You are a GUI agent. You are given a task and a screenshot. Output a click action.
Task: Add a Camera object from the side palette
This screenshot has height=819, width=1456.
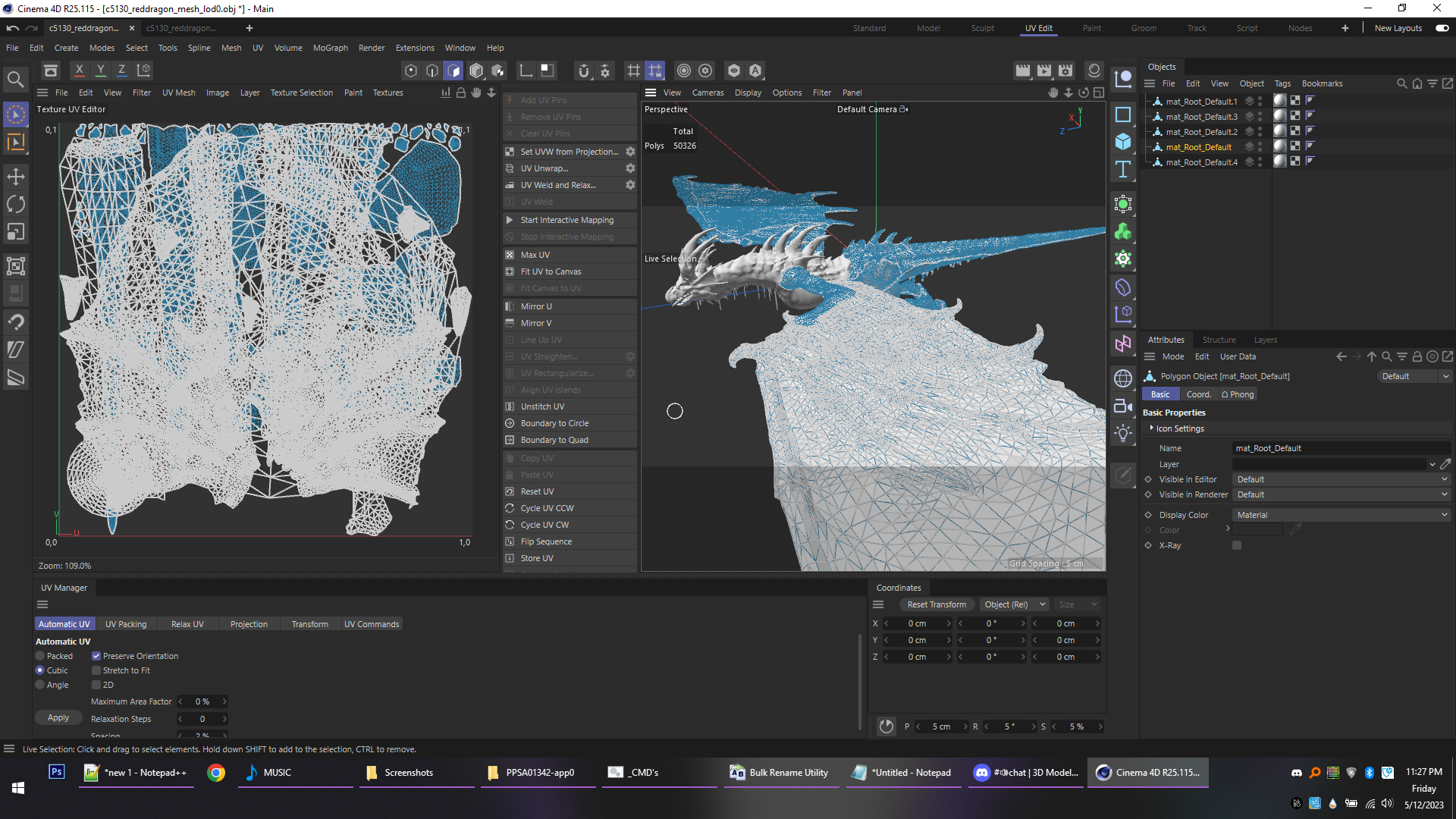[x=1123, y=406]
